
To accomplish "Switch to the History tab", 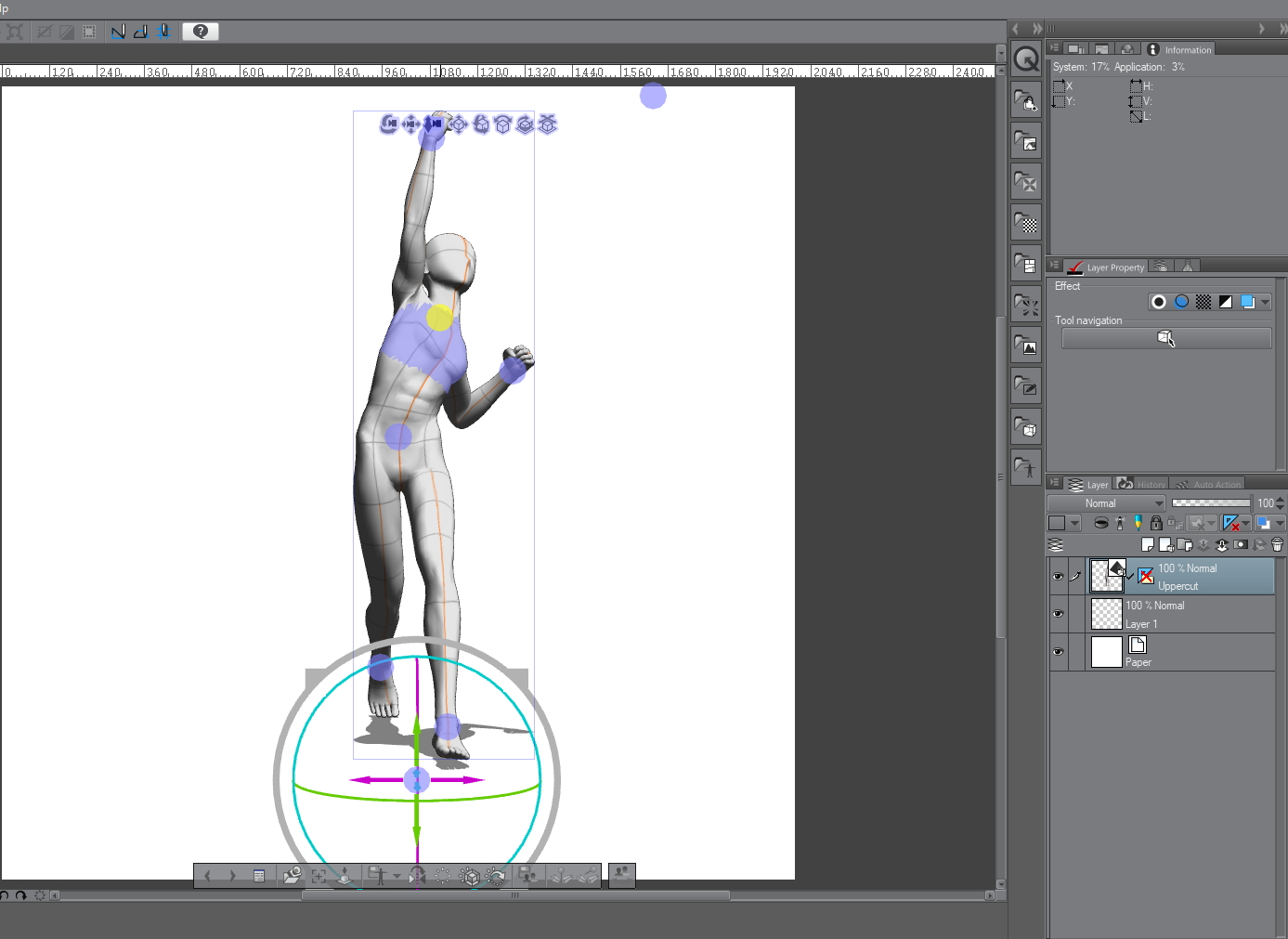I will pos(1140,484).
